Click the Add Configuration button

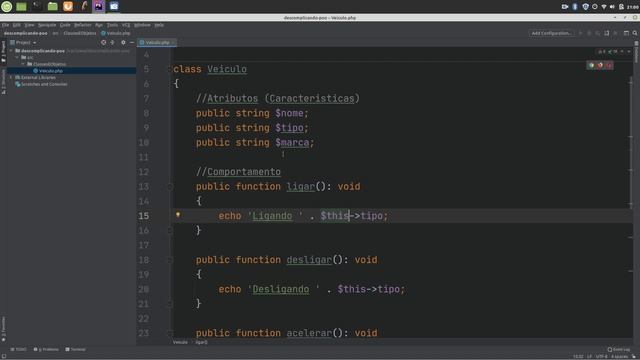pyautogui.click(x=551, y=33)
